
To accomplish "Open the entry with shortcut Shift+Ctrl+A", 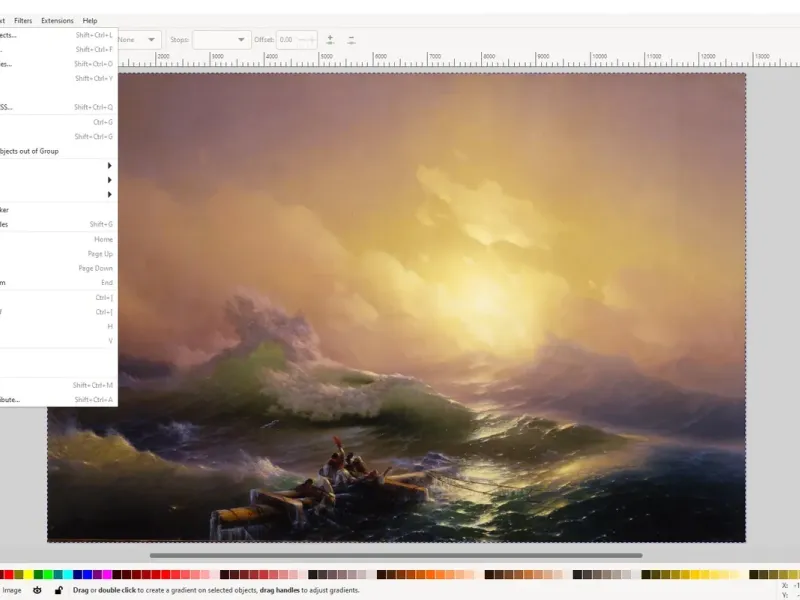I will 58,400.
